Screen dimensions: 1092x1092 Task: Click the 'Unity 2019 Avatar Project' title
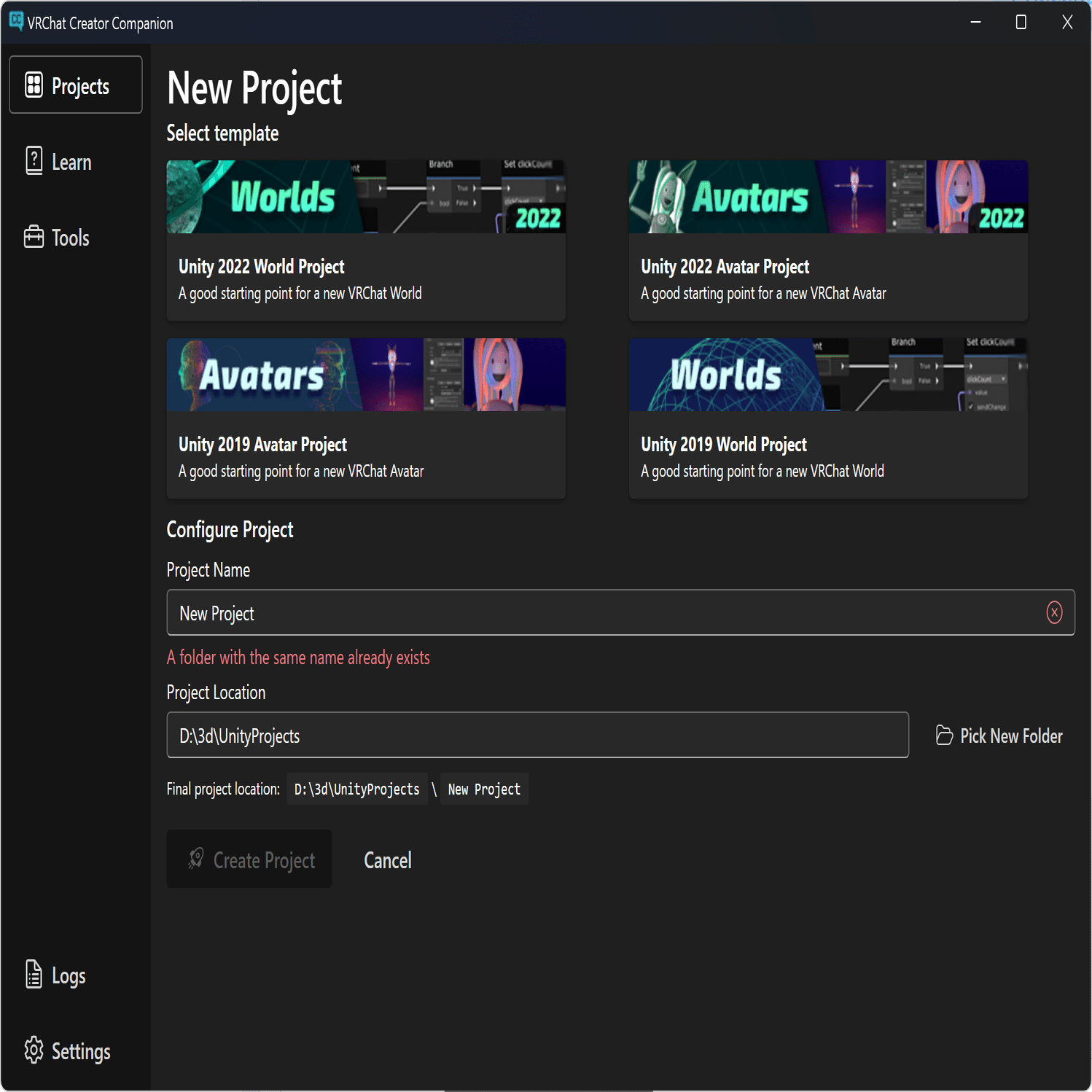coord(262,445)
